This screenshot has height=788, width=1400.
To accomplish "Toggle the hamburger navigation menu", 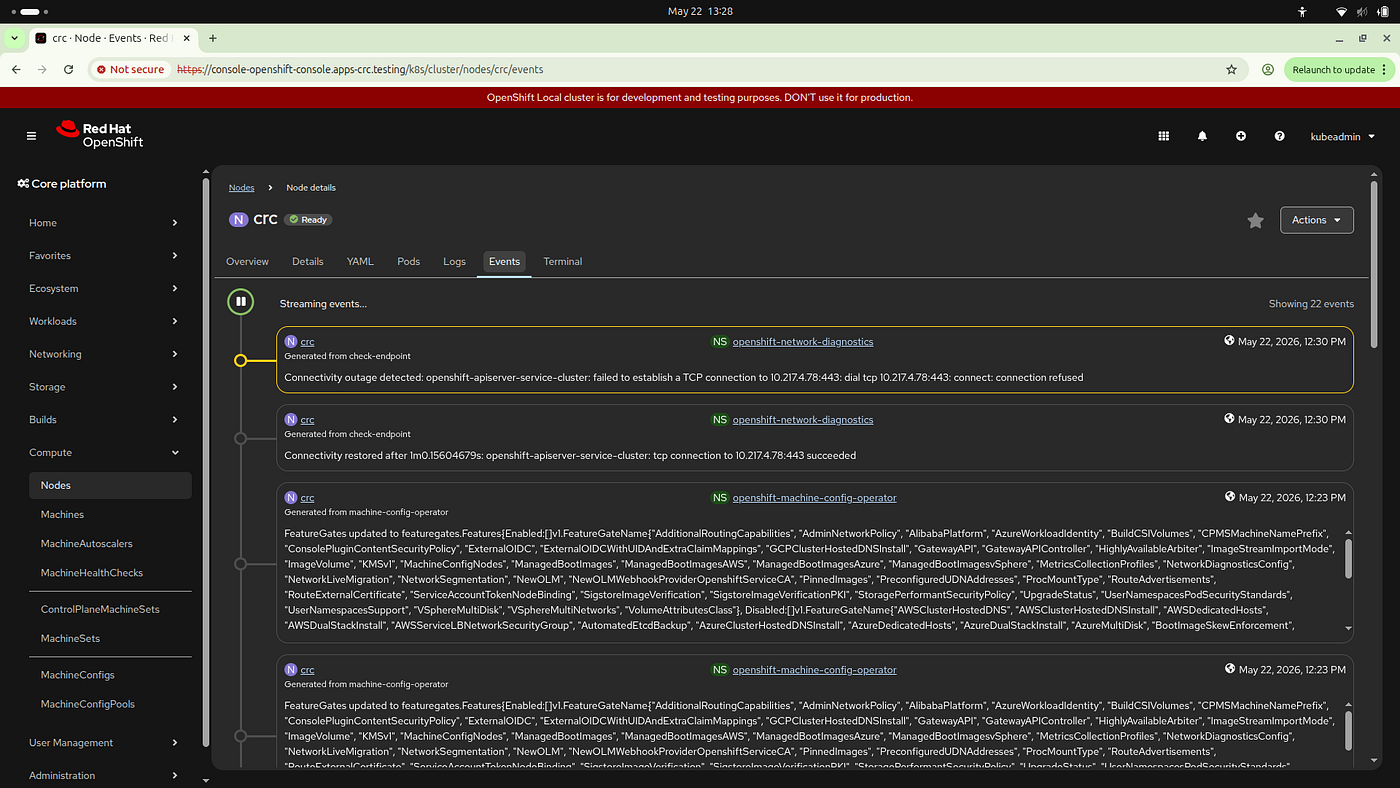I will (x=31, y=136).
